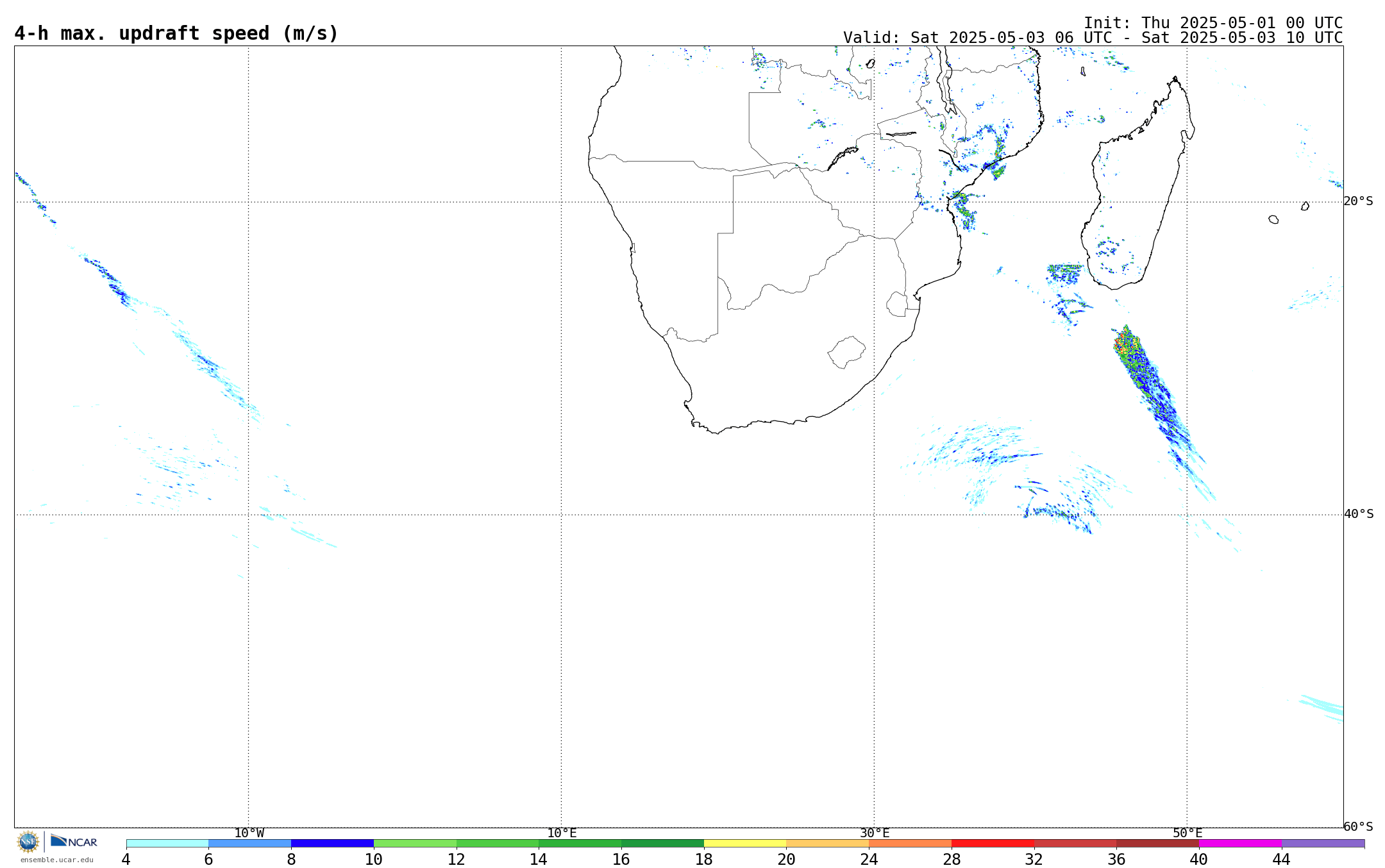Click the 'Init: Thu 2025-05-01 00 UTC' text
The height and width of the screenshot is (868, 1385).
(1213, 23)
